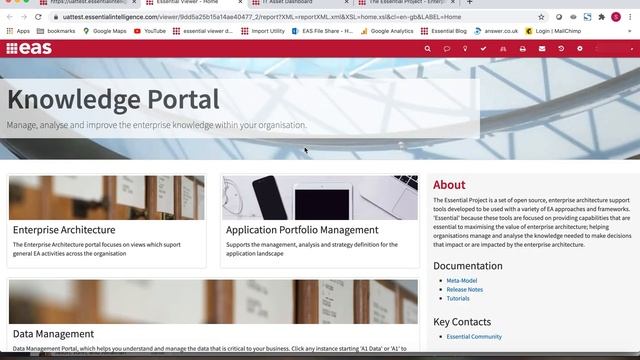Open the Essential Community contact link
The width and height of the screenshot is (640, 360).
[474, 337]
